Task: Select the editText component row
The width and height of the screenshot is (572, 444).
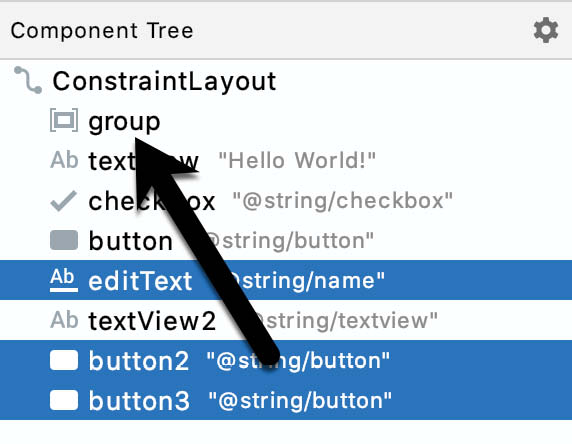Action: [x=286, y=280]
